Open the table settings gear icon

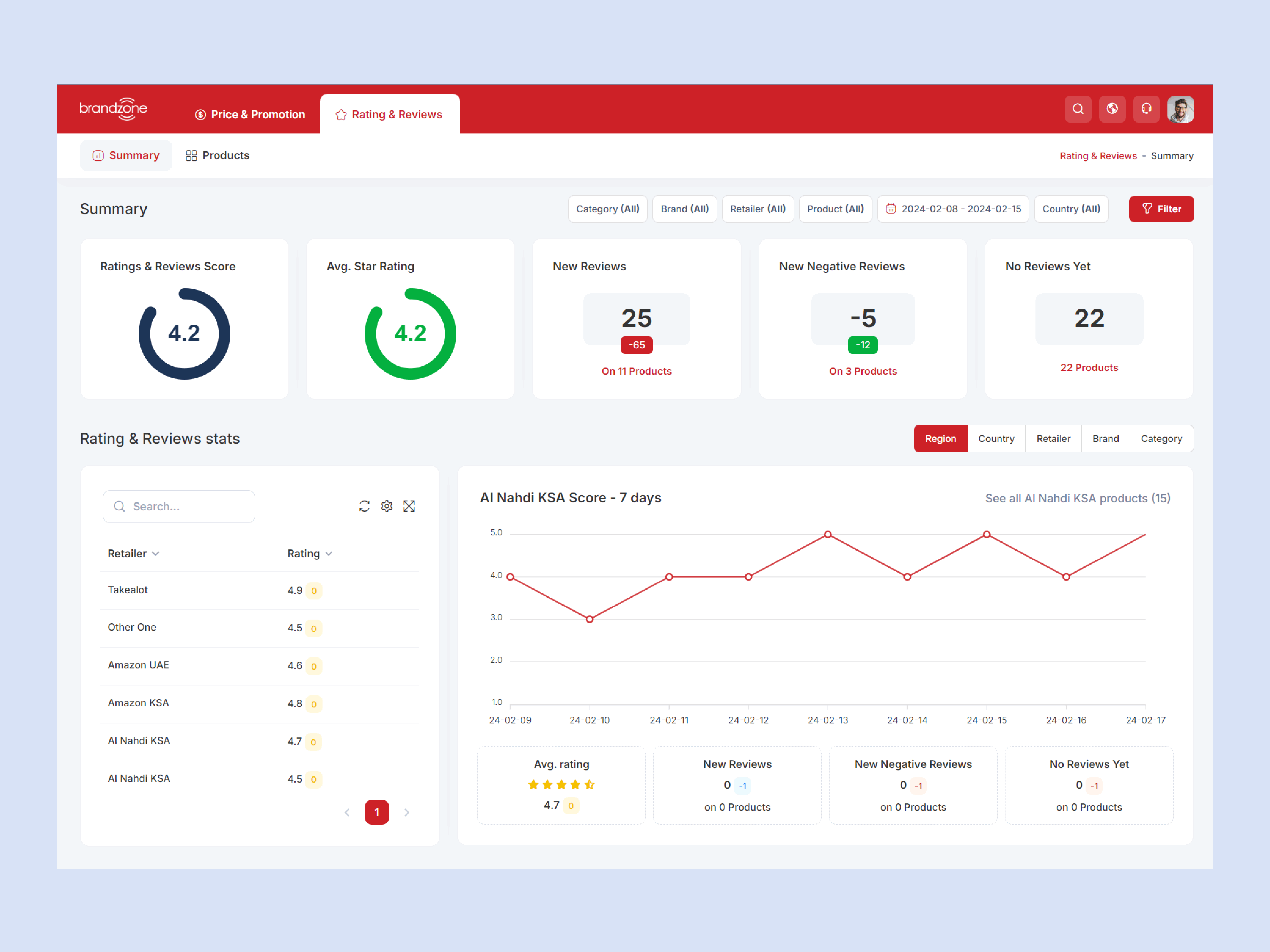(386, 506)
